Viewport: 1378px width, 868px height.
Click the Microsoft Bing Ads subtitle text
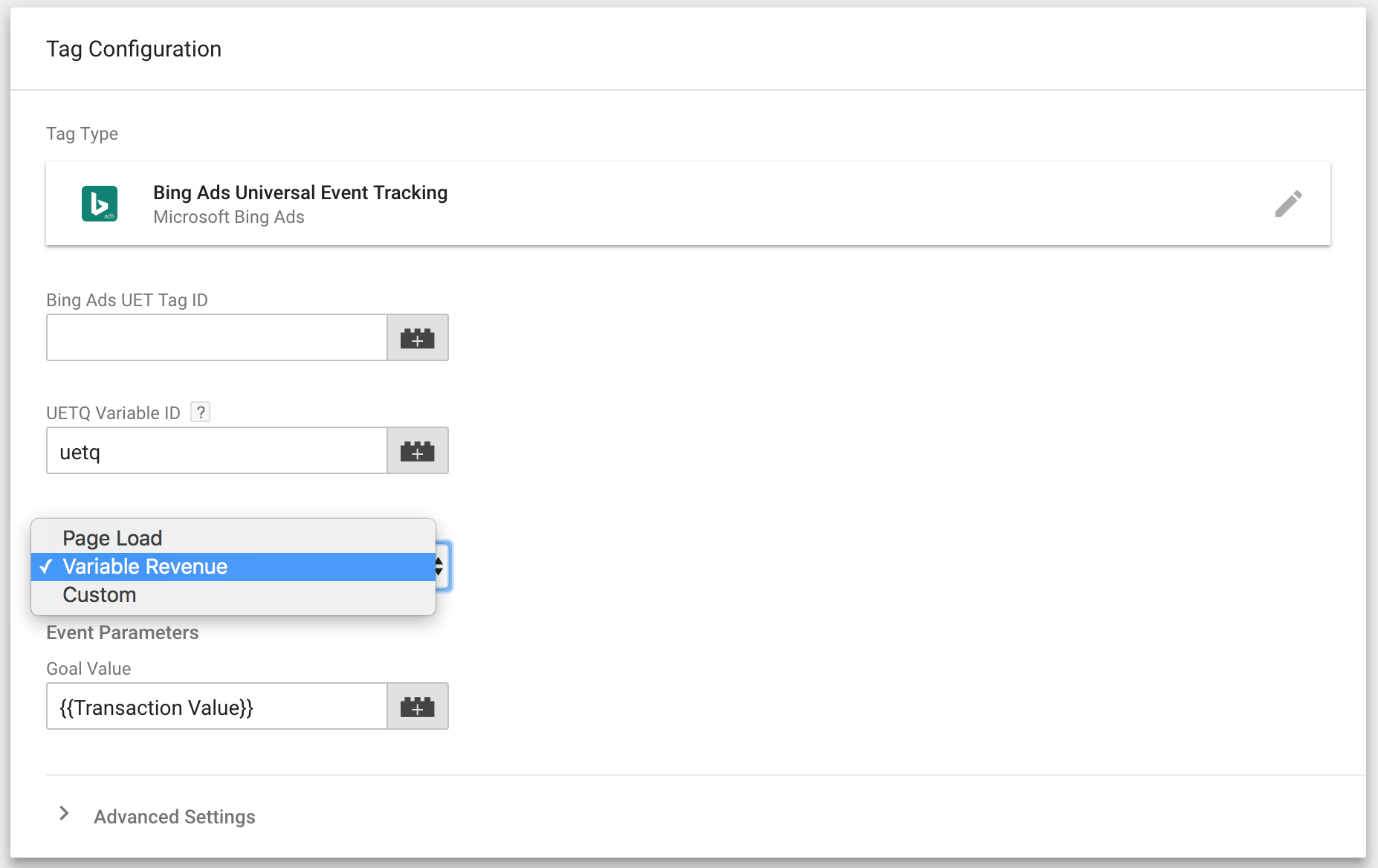[x=229, y=217]
